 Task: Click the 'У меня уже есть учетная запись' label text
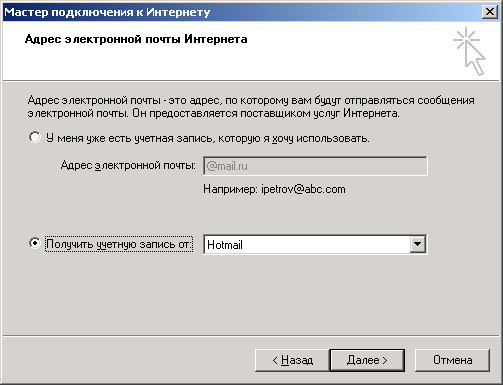point(208,138)
